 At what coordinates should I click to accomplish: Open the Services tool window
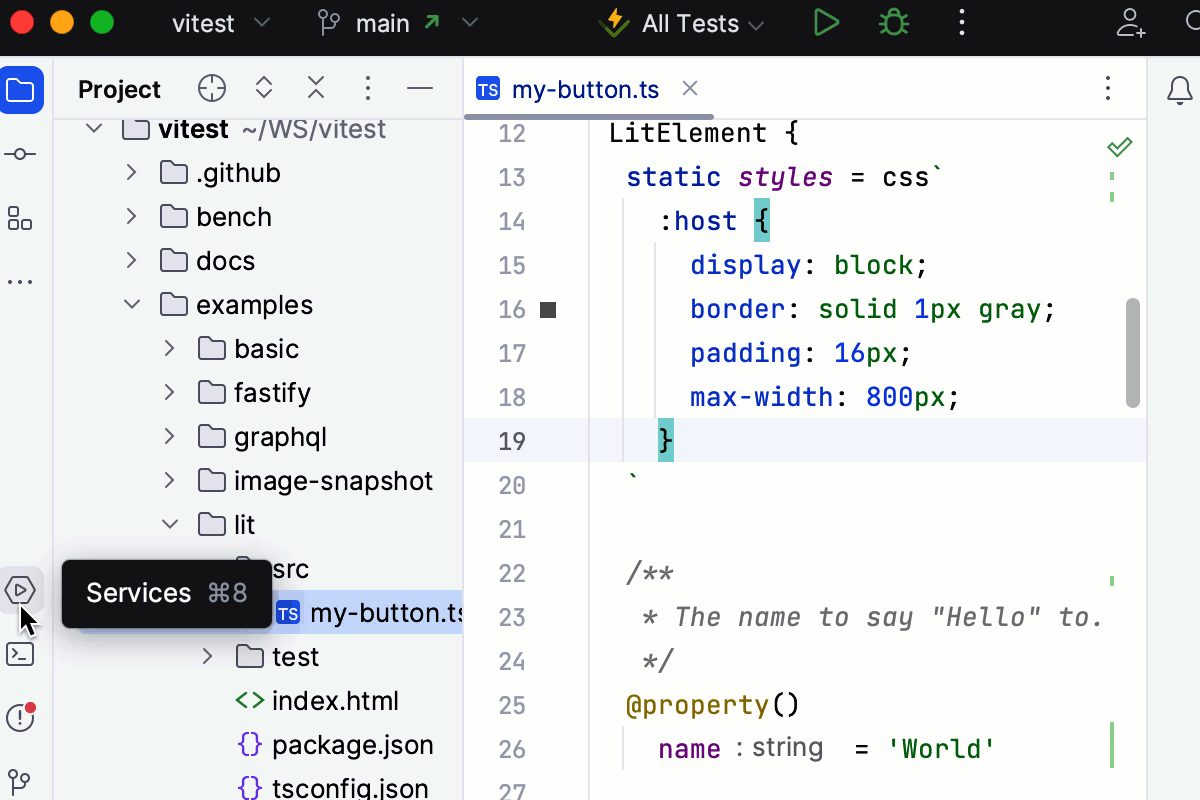[x=22, y=590]
